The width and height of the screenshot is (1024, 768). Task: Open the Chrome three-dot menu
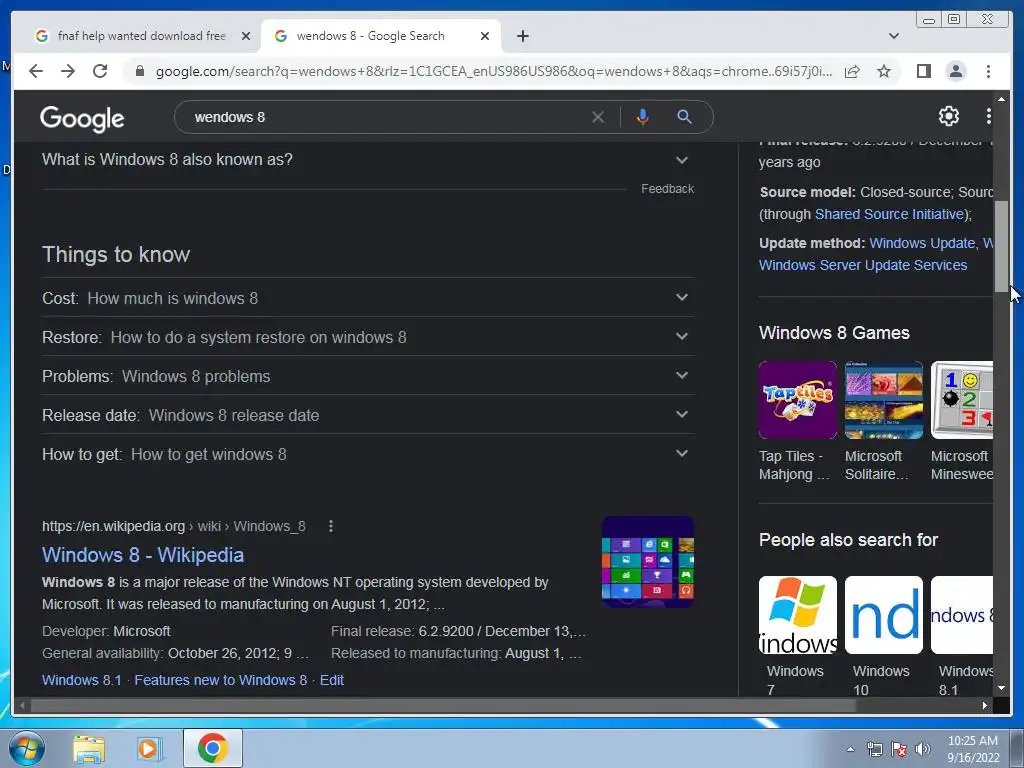point(988,71)
